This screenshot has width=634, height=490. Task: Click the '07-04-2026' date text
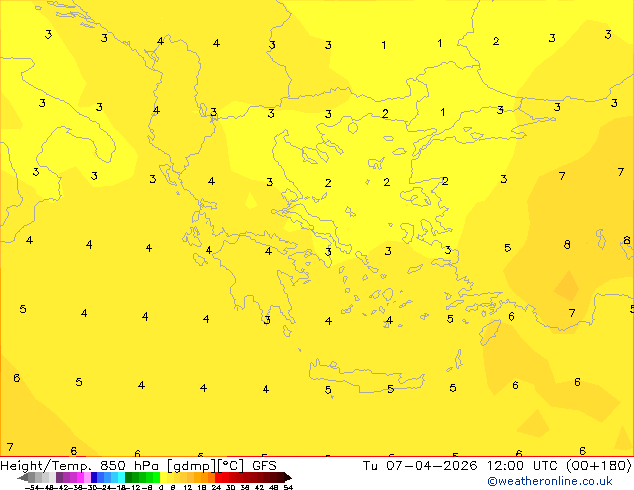432,466
